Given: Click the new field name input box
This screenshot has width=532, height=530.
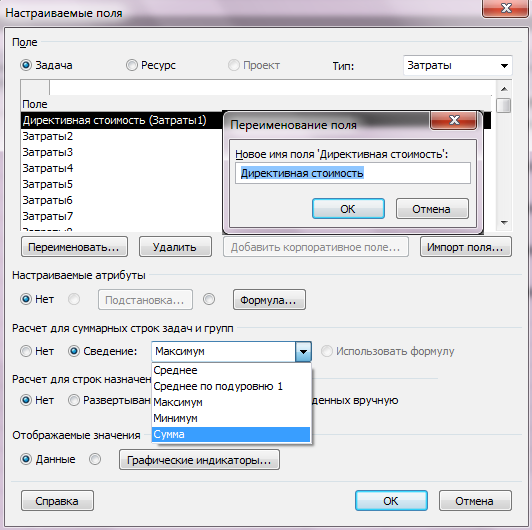Looking at the screenshot, I should coord(353,173).
